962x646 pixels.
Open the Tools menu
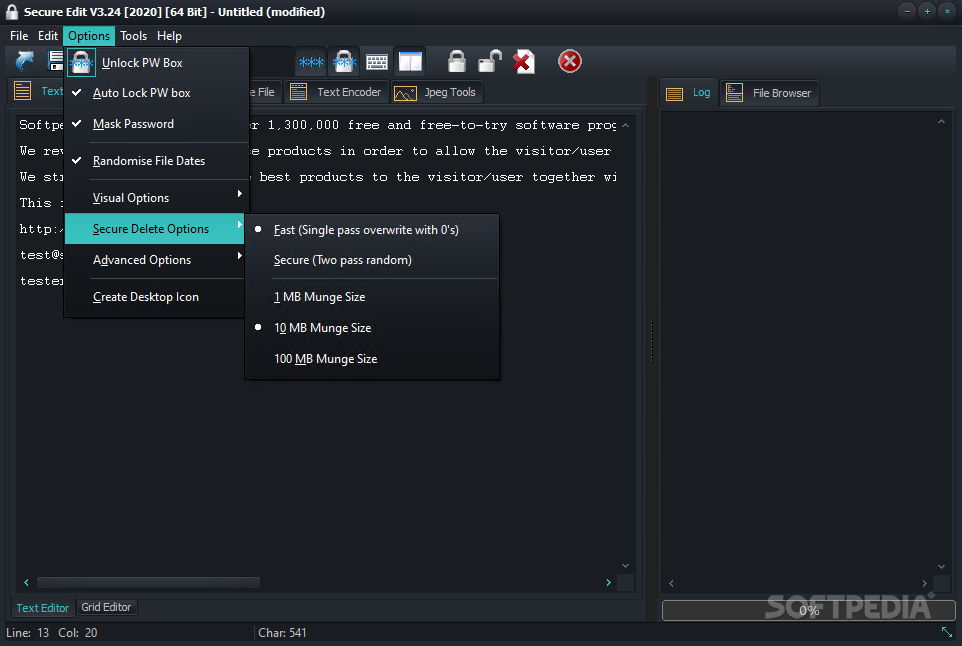click(x=133, y=36)
